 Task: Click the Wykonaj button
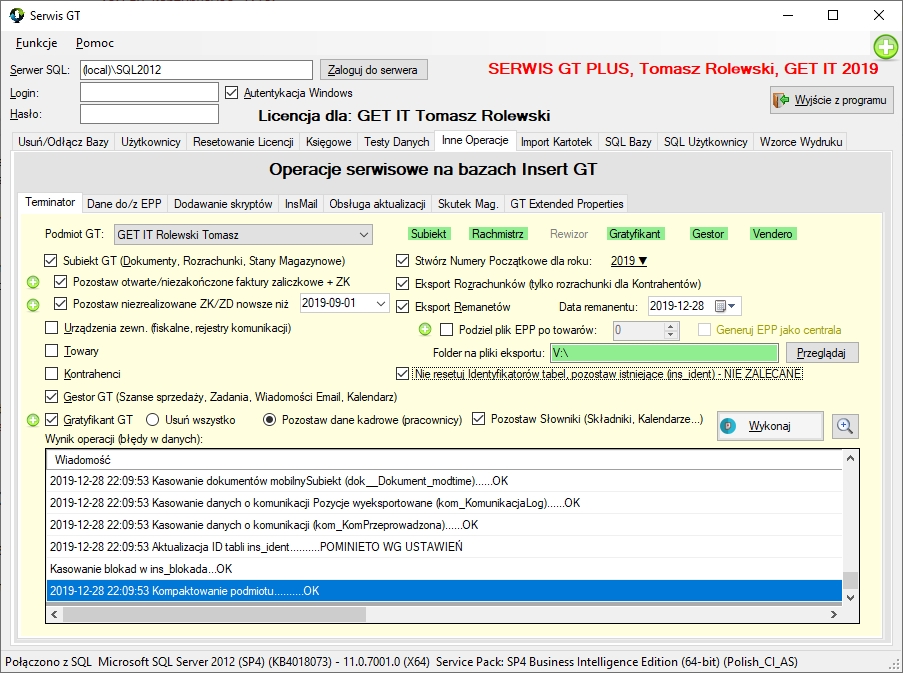tap(770, 426)
